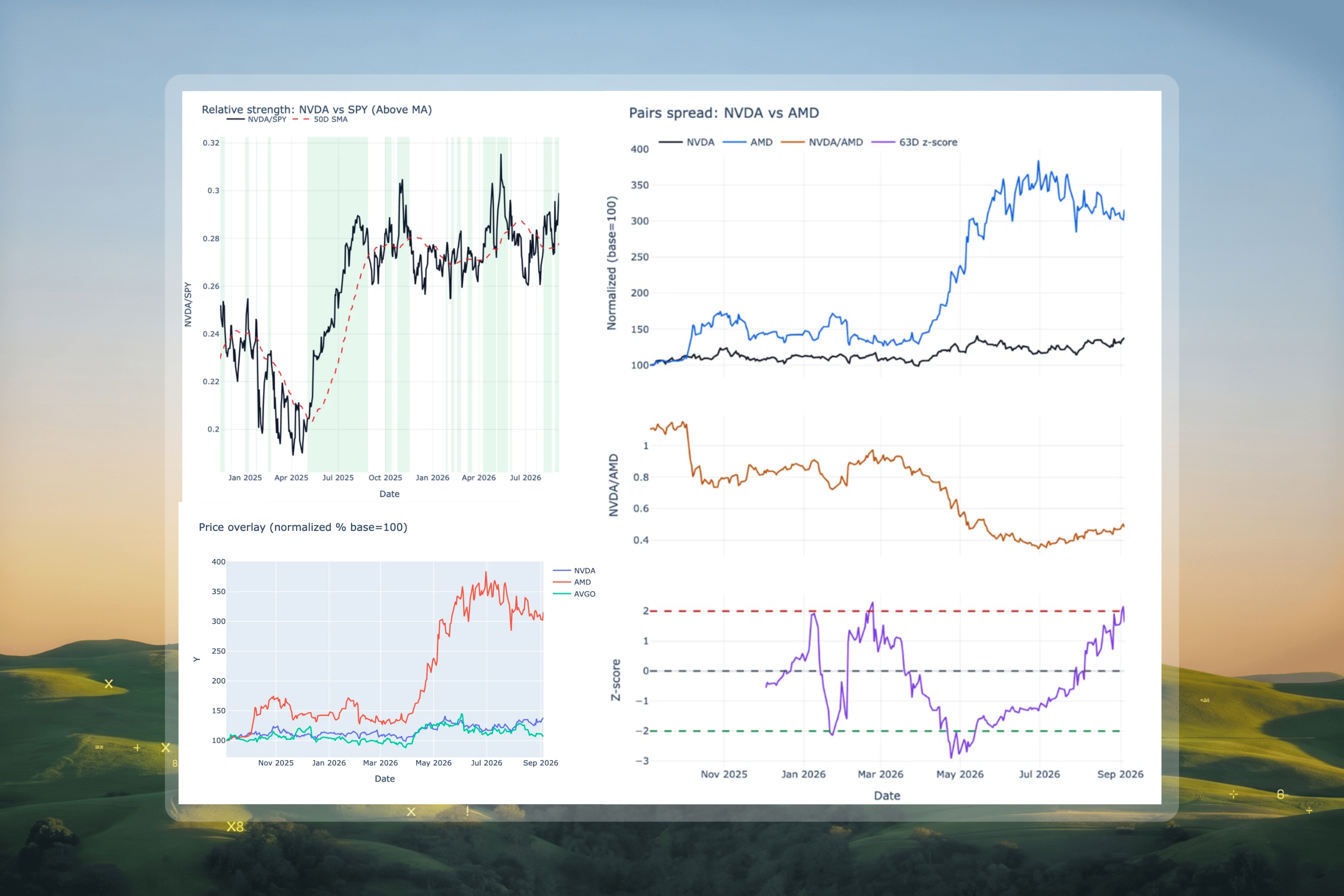The height and width of the screenshot is (896, 1344).
Task: Click the 'Normalized (base=100)' y-axis title
Action: [611, 263]
